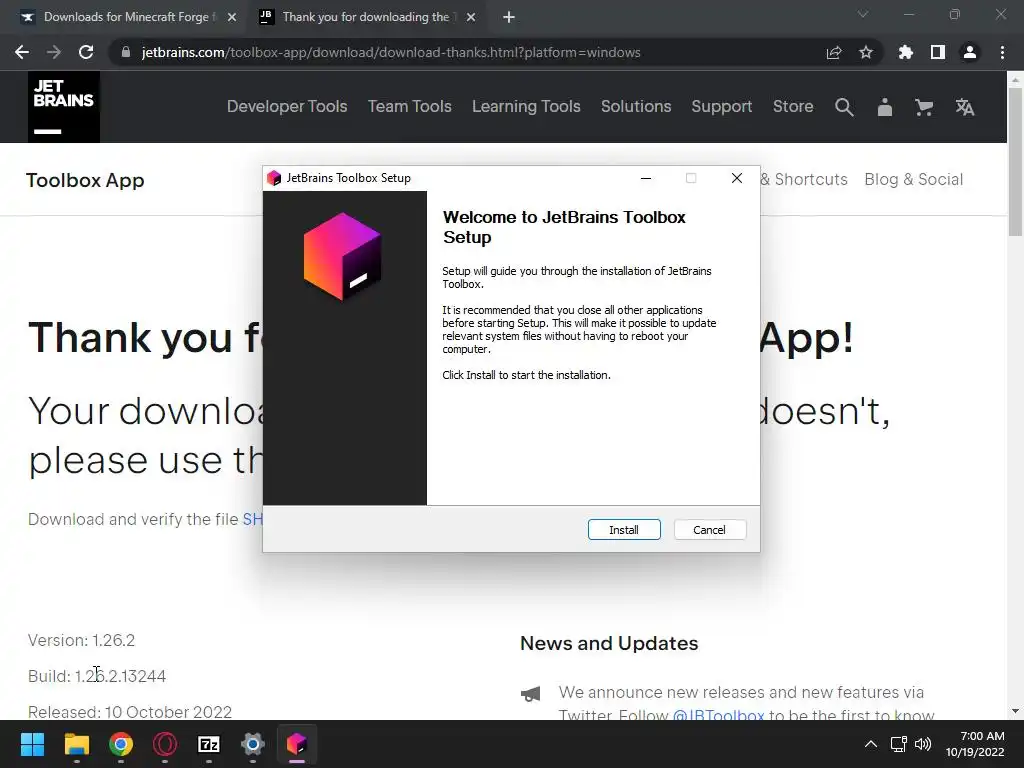This screenshot has height=768, width=1024.
Task: Go to Blog & Social section
Action: (914, 180)
